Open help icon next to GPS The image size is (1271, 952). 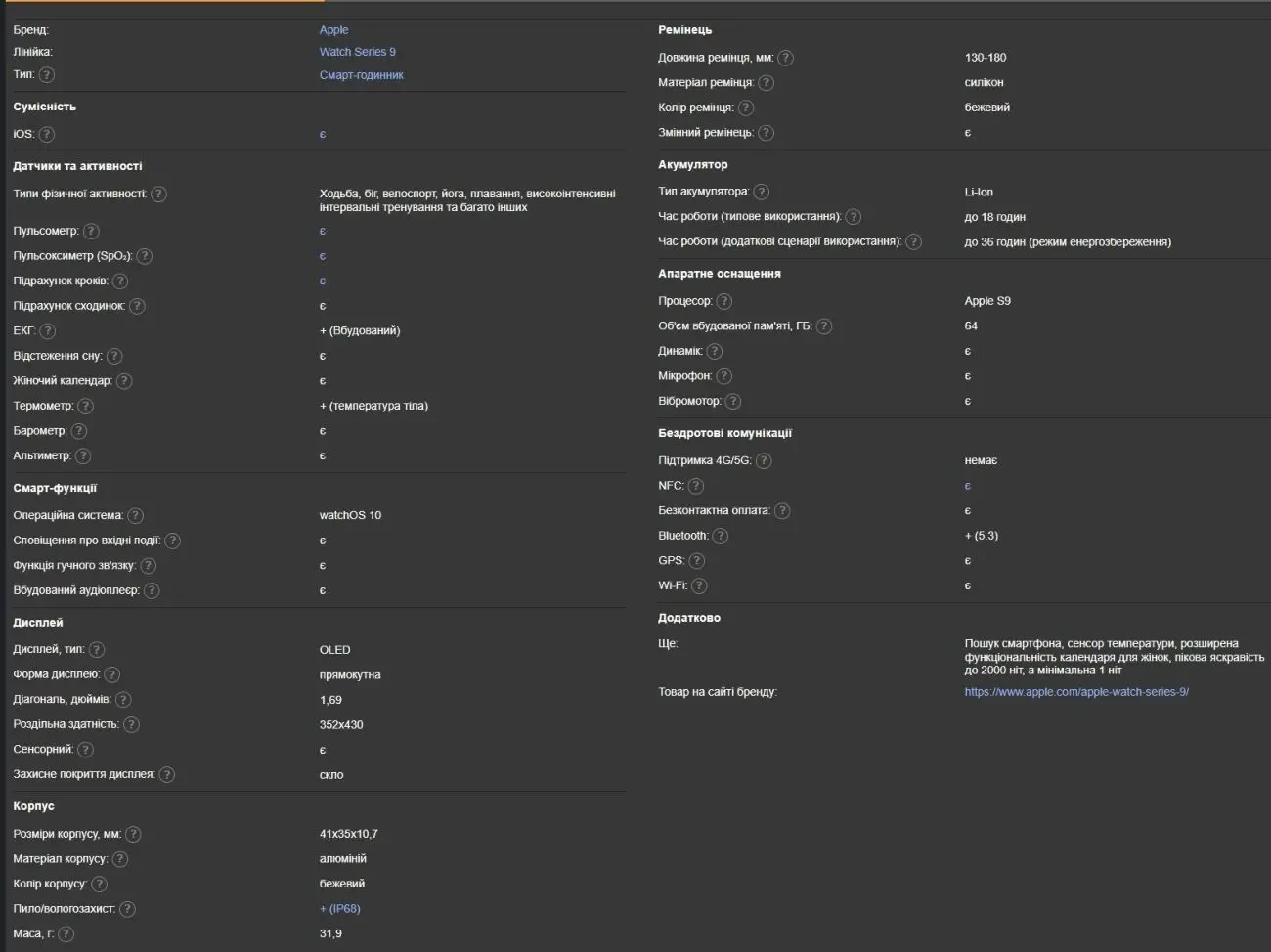(x=696, y=561)
